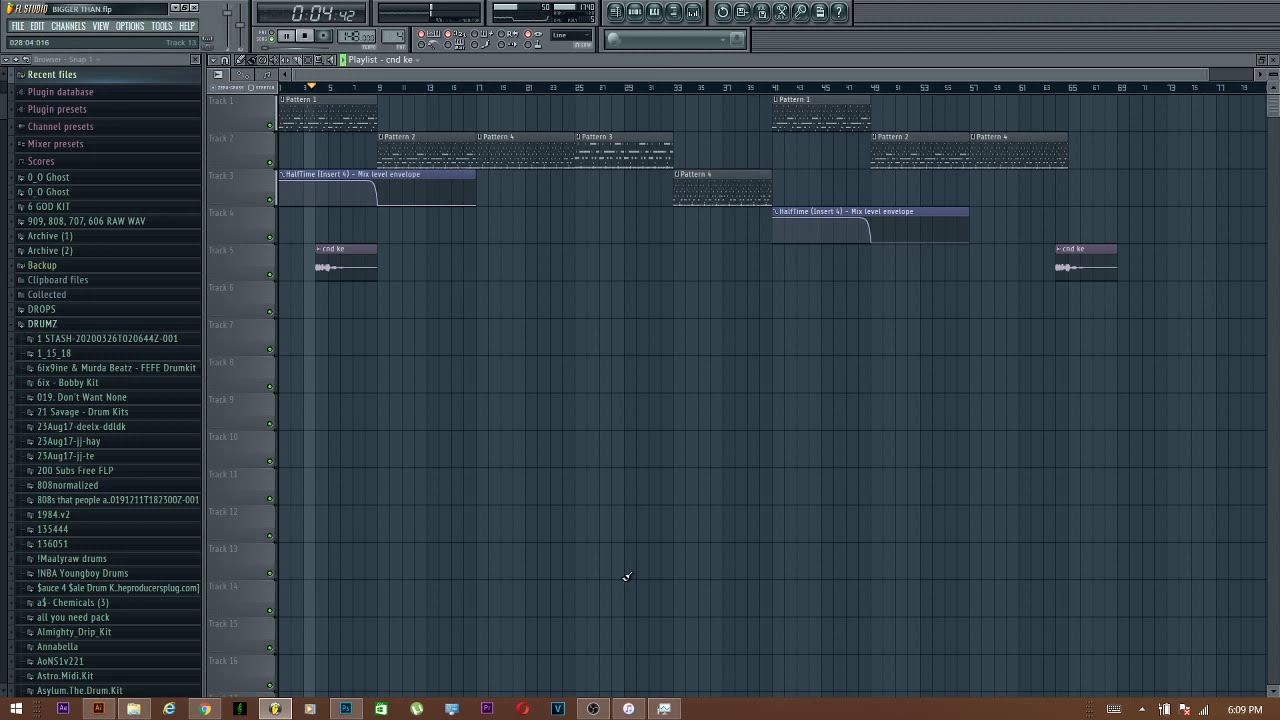
Task: Open the audio editor scissors icon
Action: coord(781,12)
